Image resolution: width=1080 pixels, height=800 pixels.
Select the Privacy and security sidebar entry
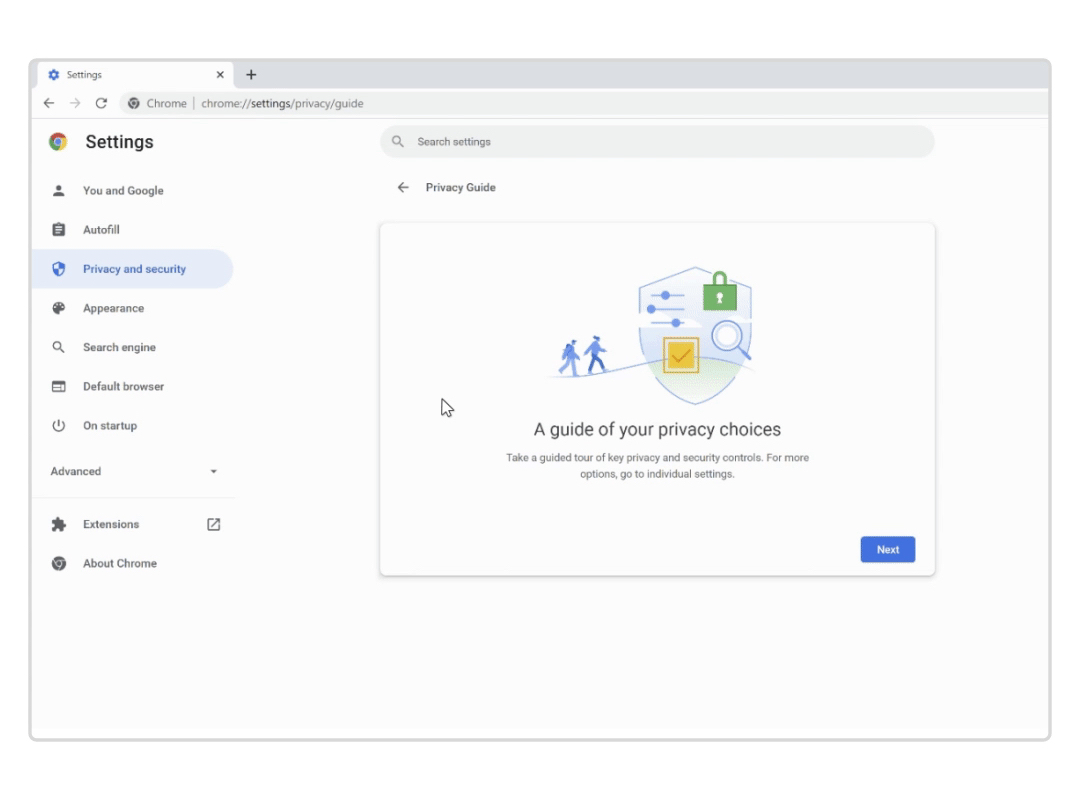pyautogui.click(x=135, y=268)
